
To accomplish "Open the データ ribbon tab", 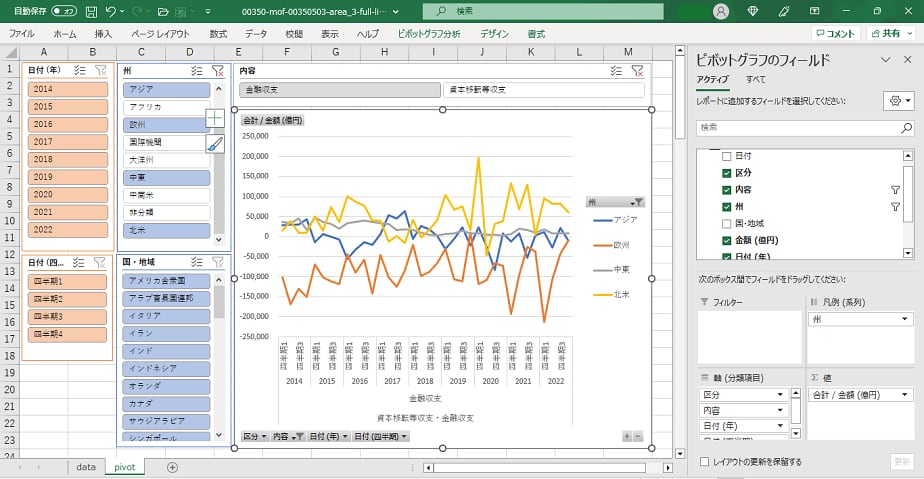I will click(x=256, y=33).
